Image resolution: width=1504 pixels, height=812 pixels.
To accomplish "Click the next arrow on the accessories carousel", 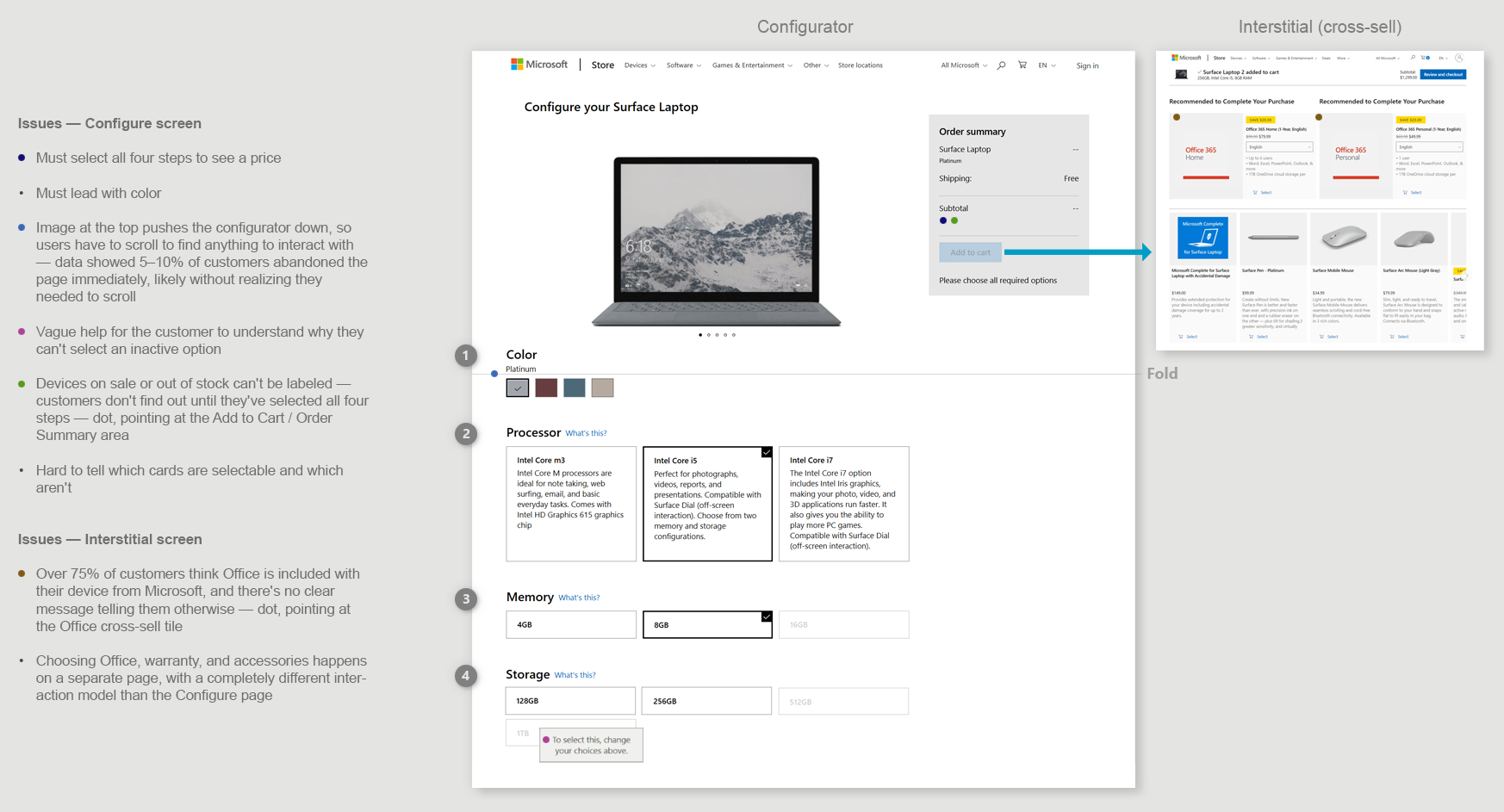I will tap(1466, 276).
